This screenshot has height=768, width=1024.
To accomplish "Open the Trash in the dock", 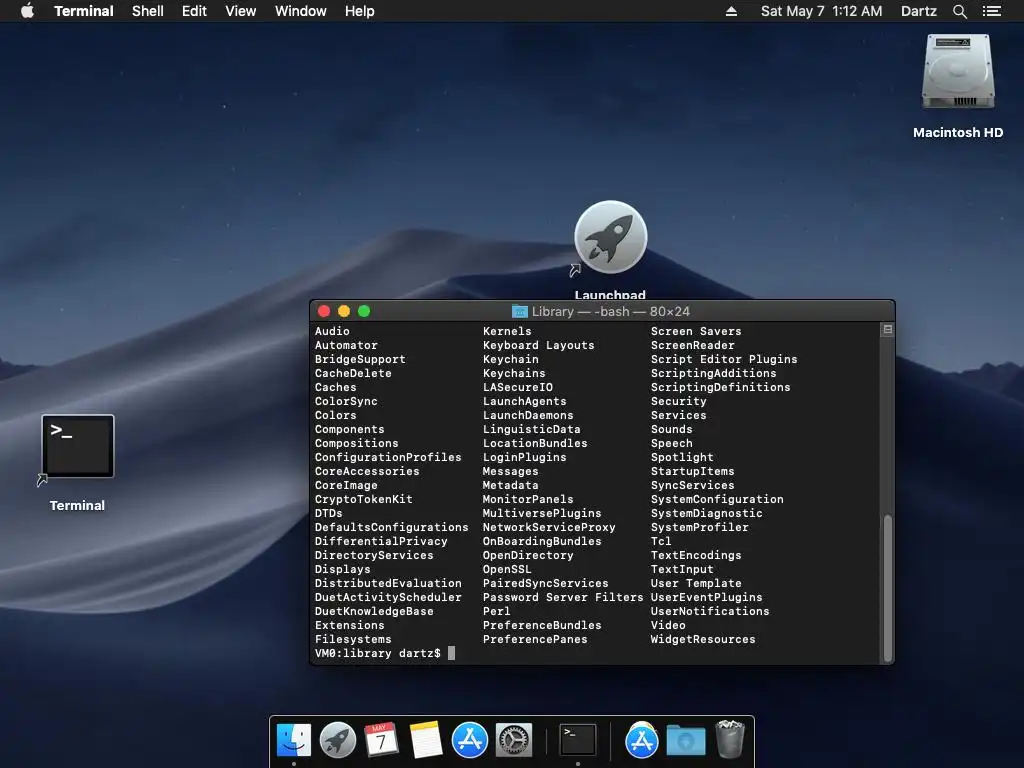I will [729, 739].
